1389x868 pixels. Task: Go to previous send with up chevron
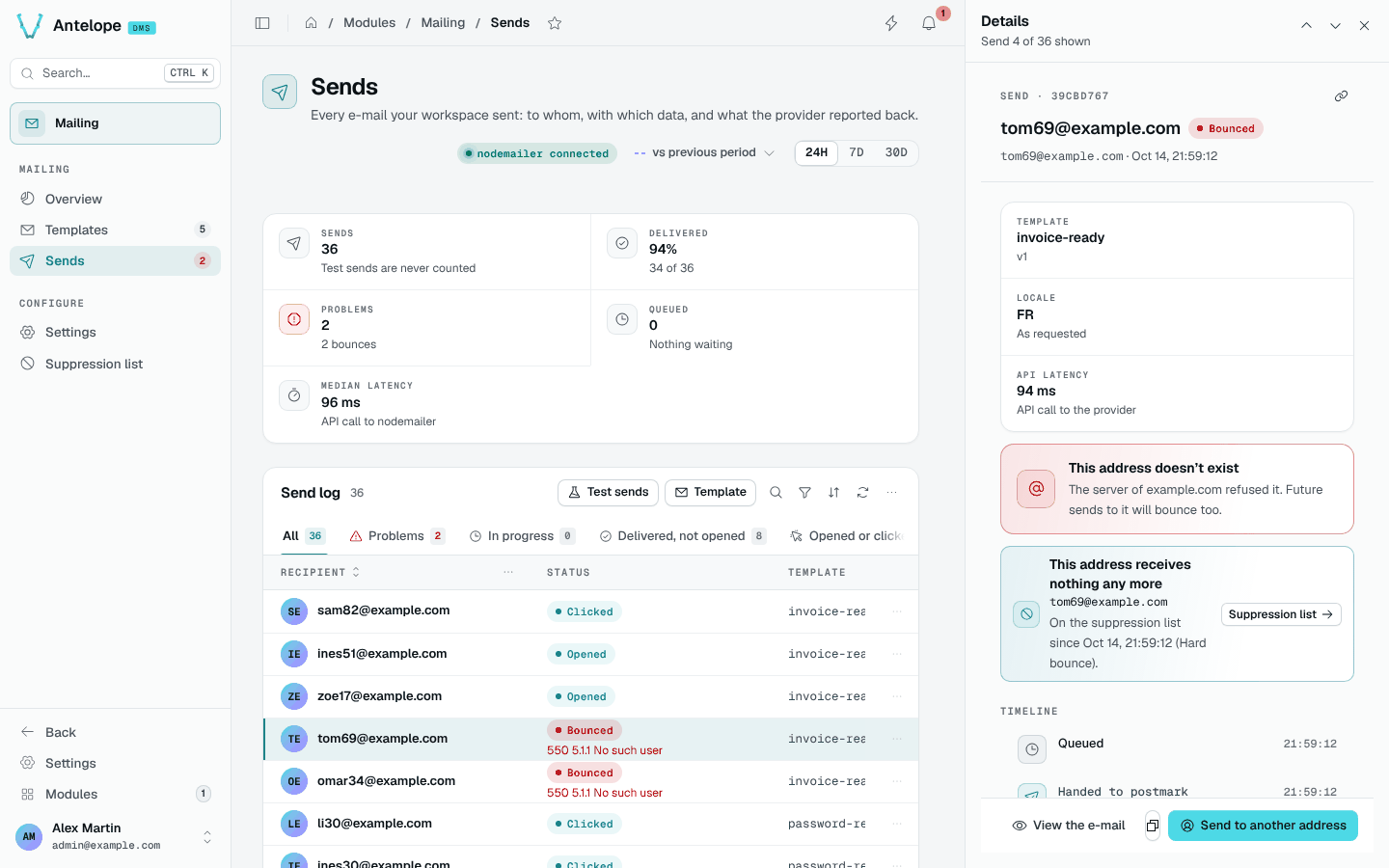point(1306,26)
